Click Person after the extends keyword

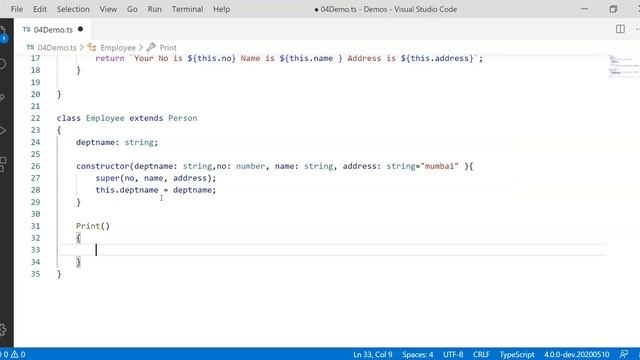click(x=182, y=118)
